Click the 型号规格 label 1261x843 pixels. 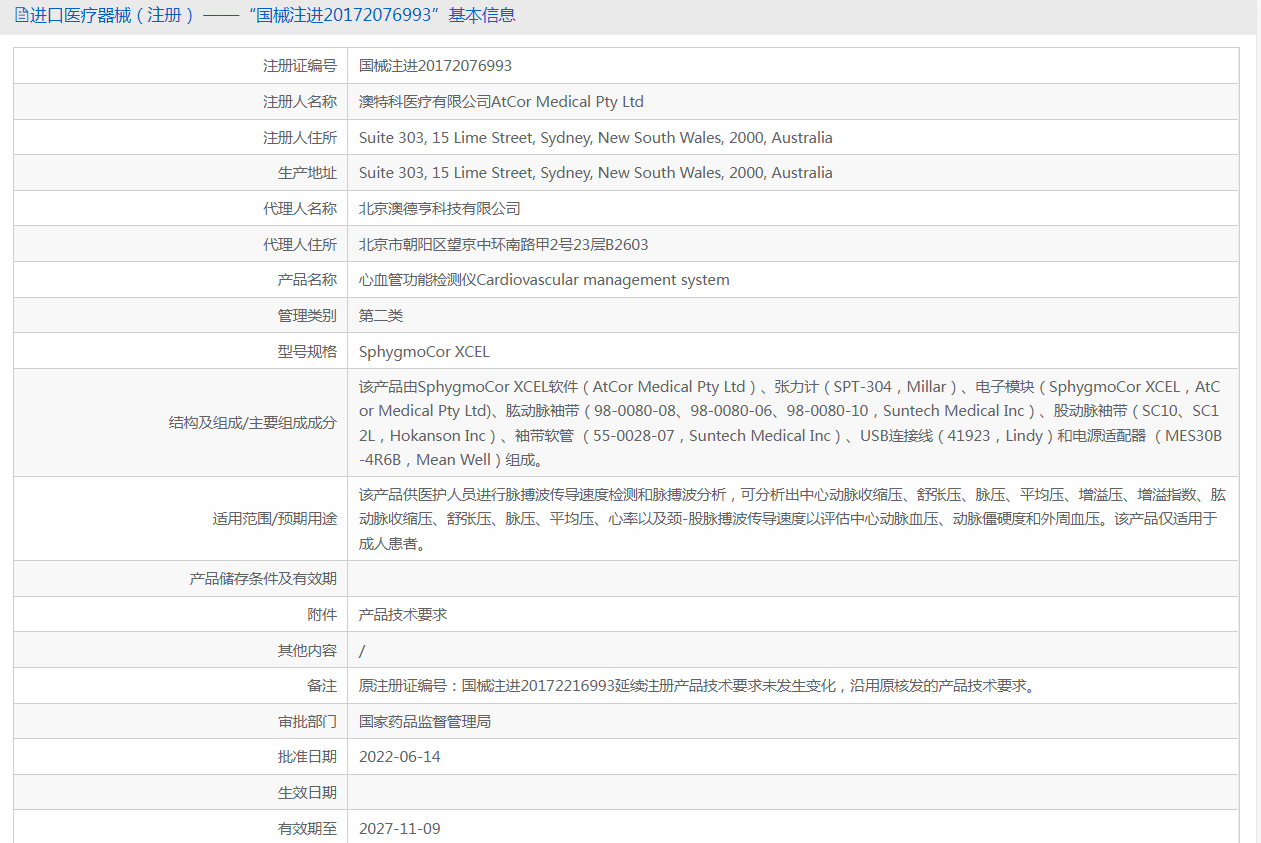tap(308, 352)
